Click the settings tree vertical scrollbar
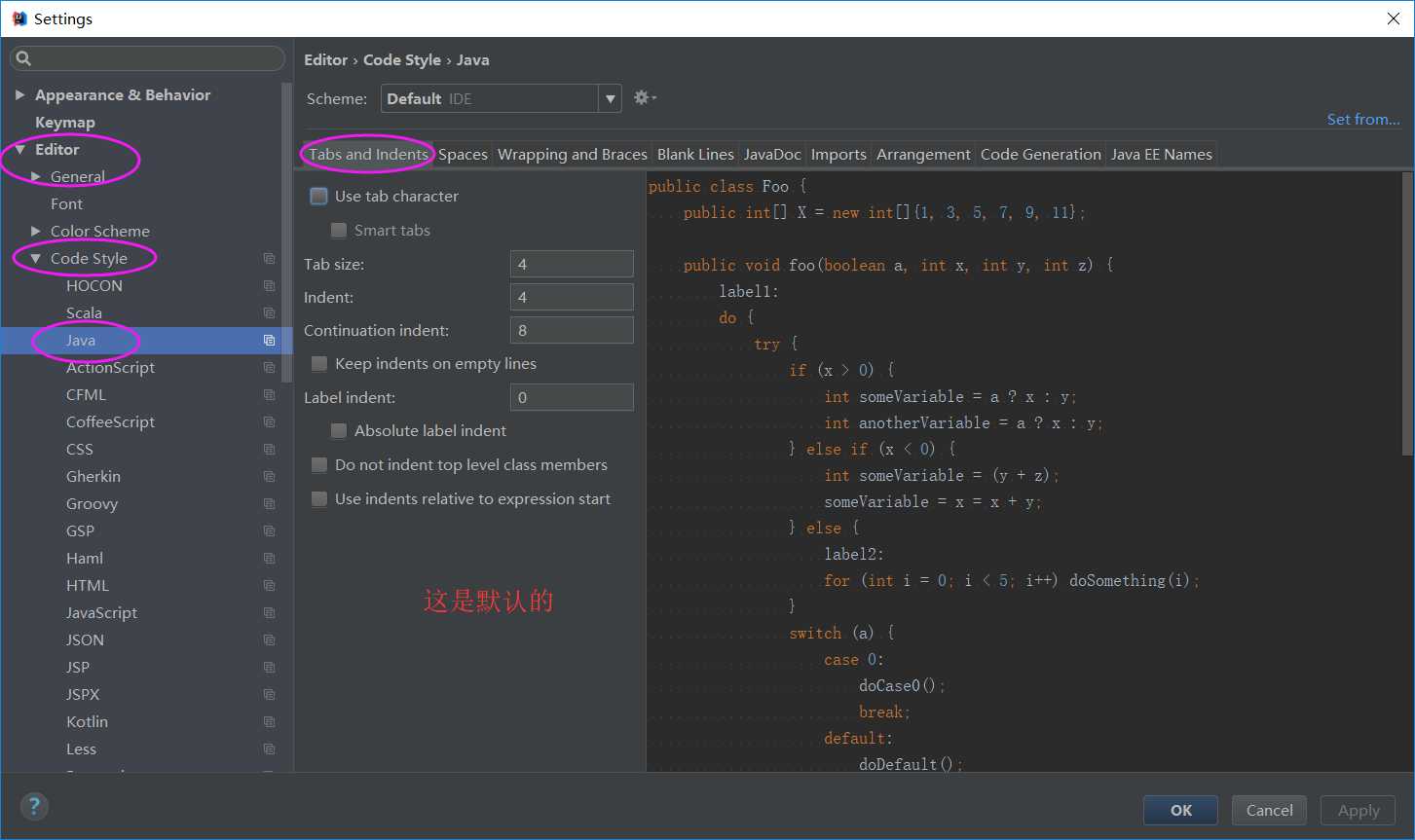Viewport: 1415px width, 840px height. pos(286,232)
